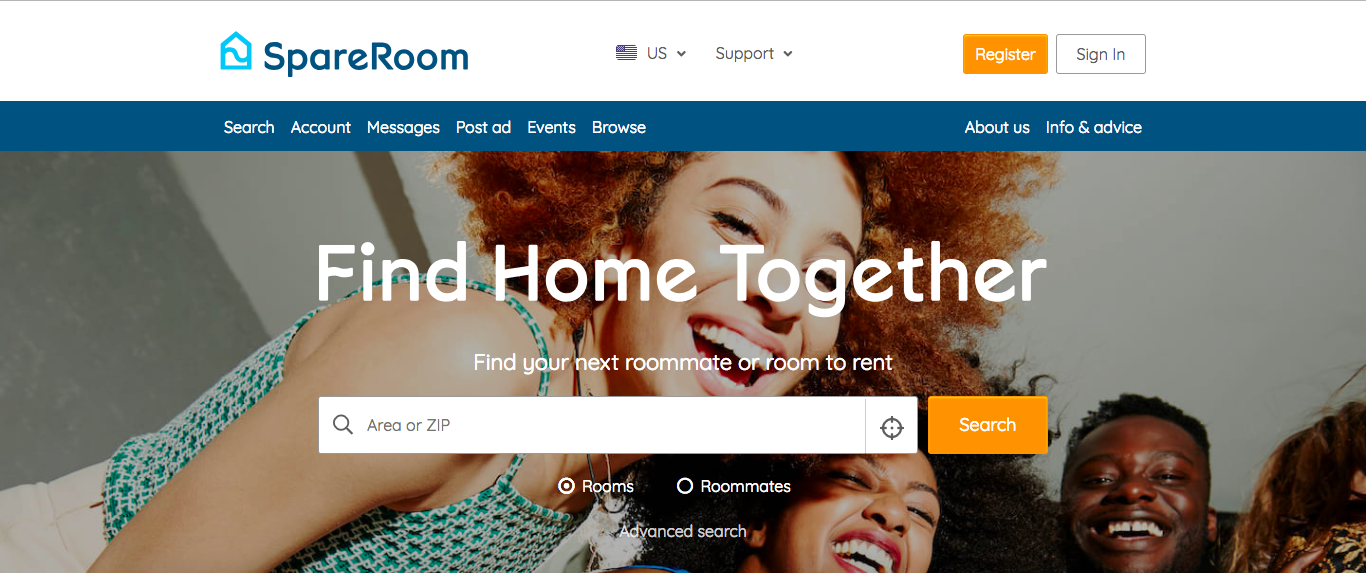Open the Search menu item
This screenshot has width=1366, height=573.
[249, 127]
